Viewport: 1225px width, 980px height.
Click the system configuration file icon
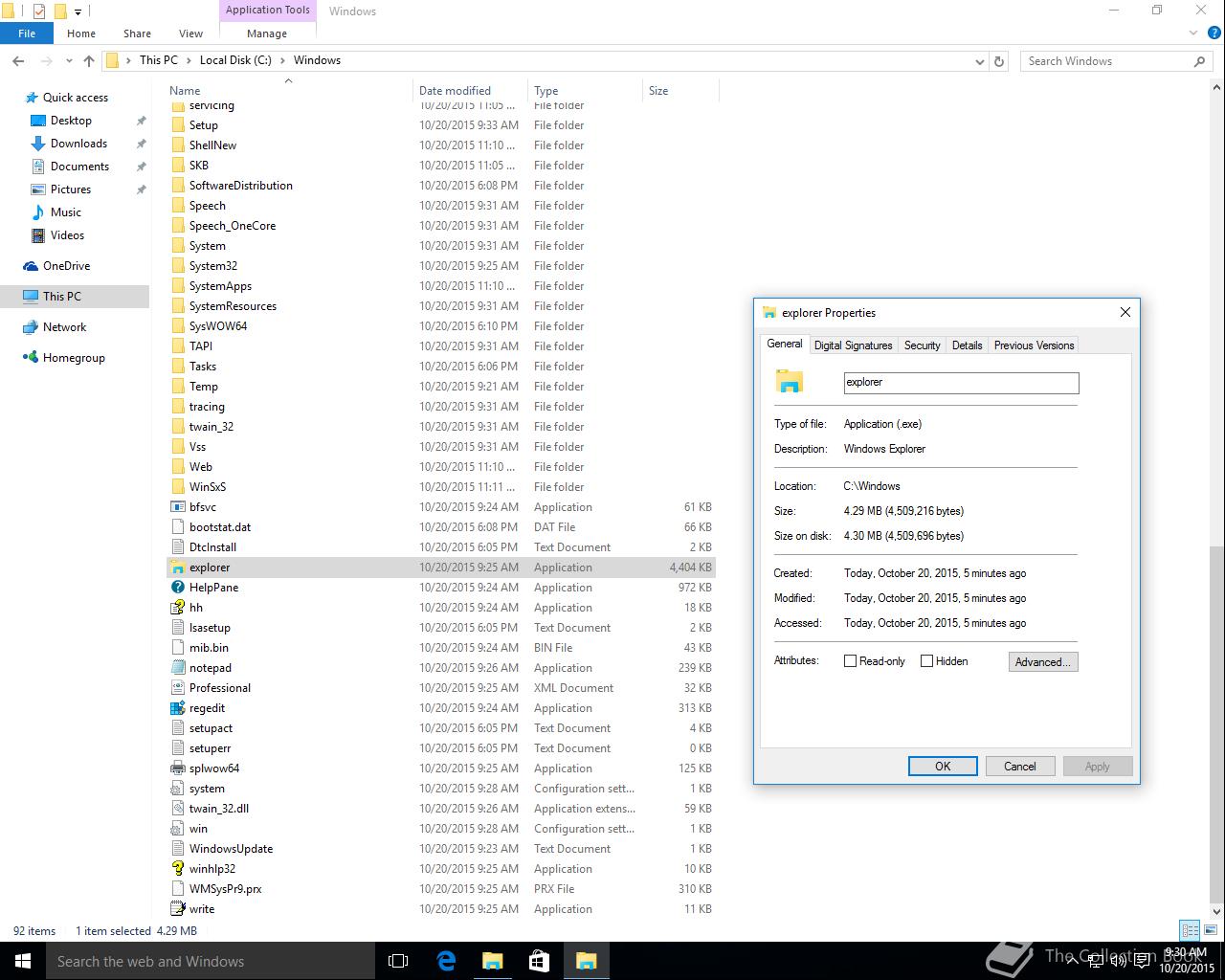point(177,789)
